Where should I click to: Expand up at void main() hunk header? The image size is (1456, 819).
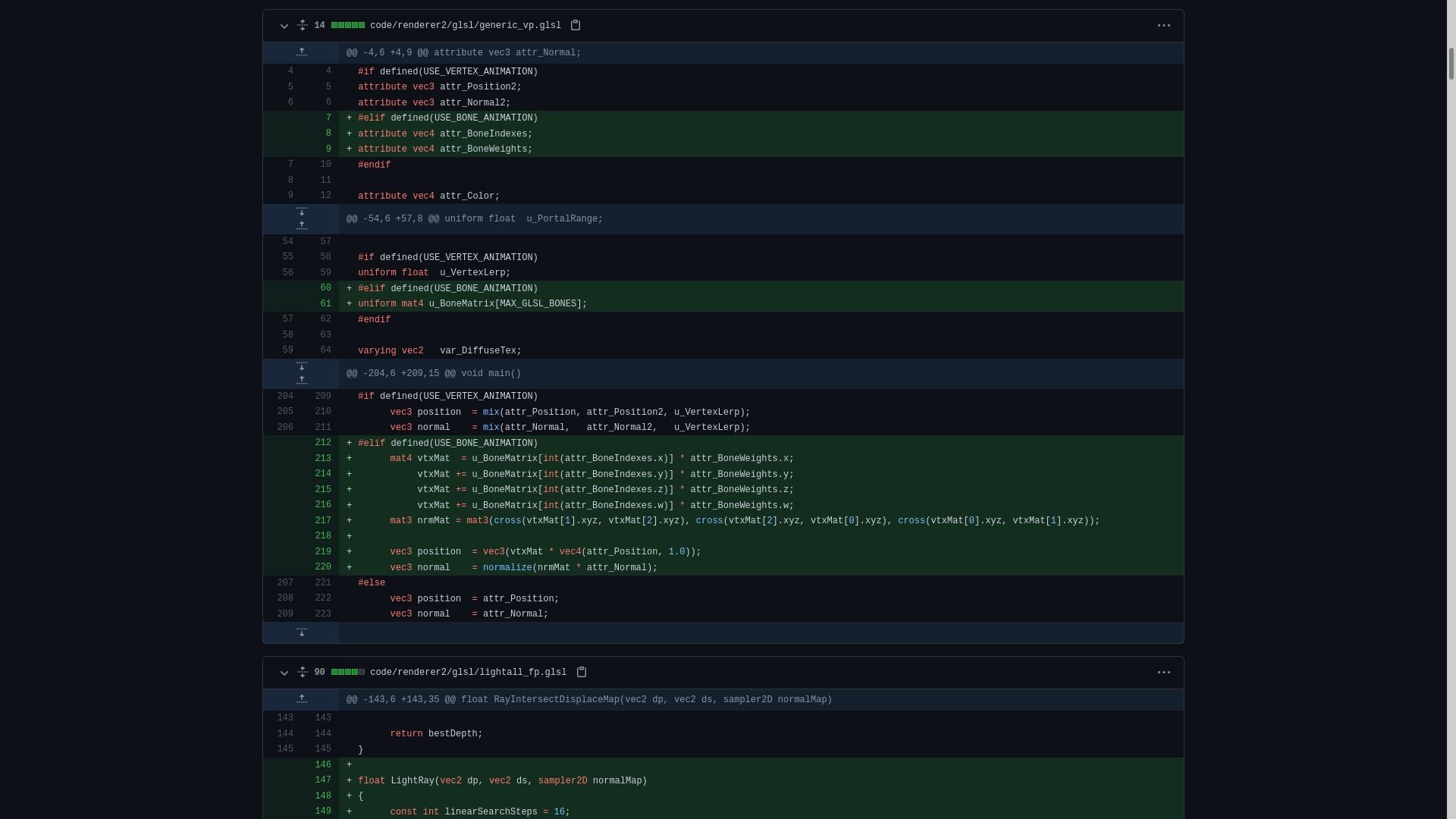point(302,381)
